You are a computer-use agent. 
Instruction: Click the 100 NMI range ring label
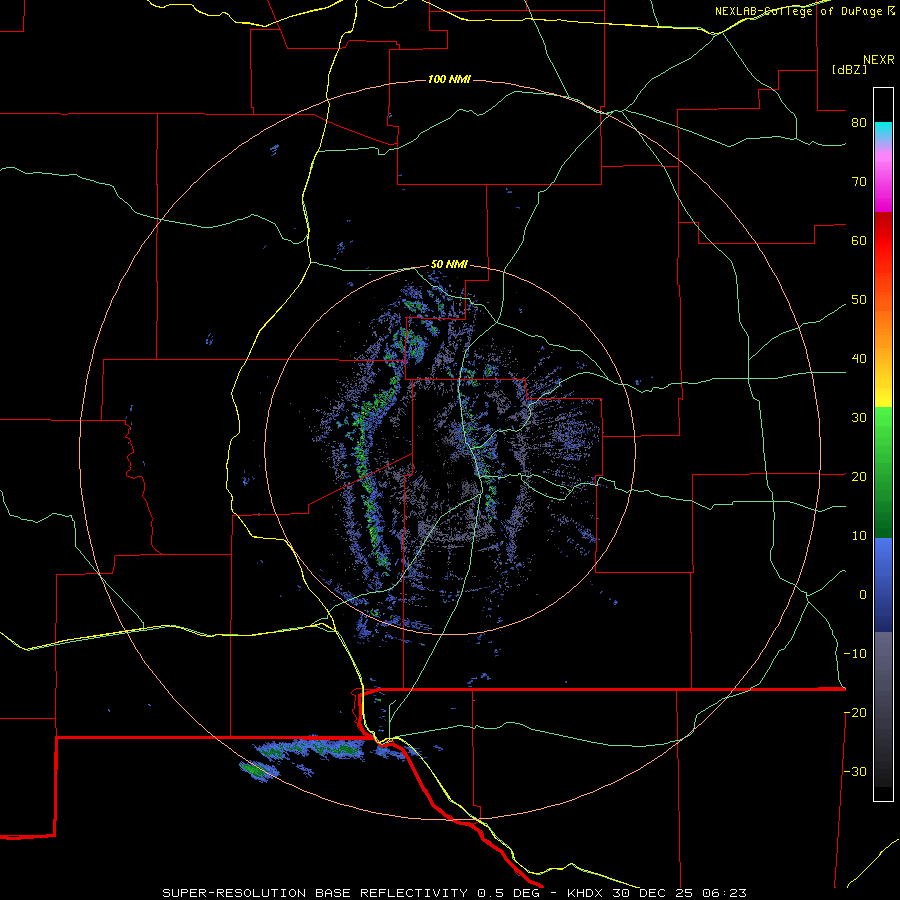pyautogui.click(x=449, y=79)
